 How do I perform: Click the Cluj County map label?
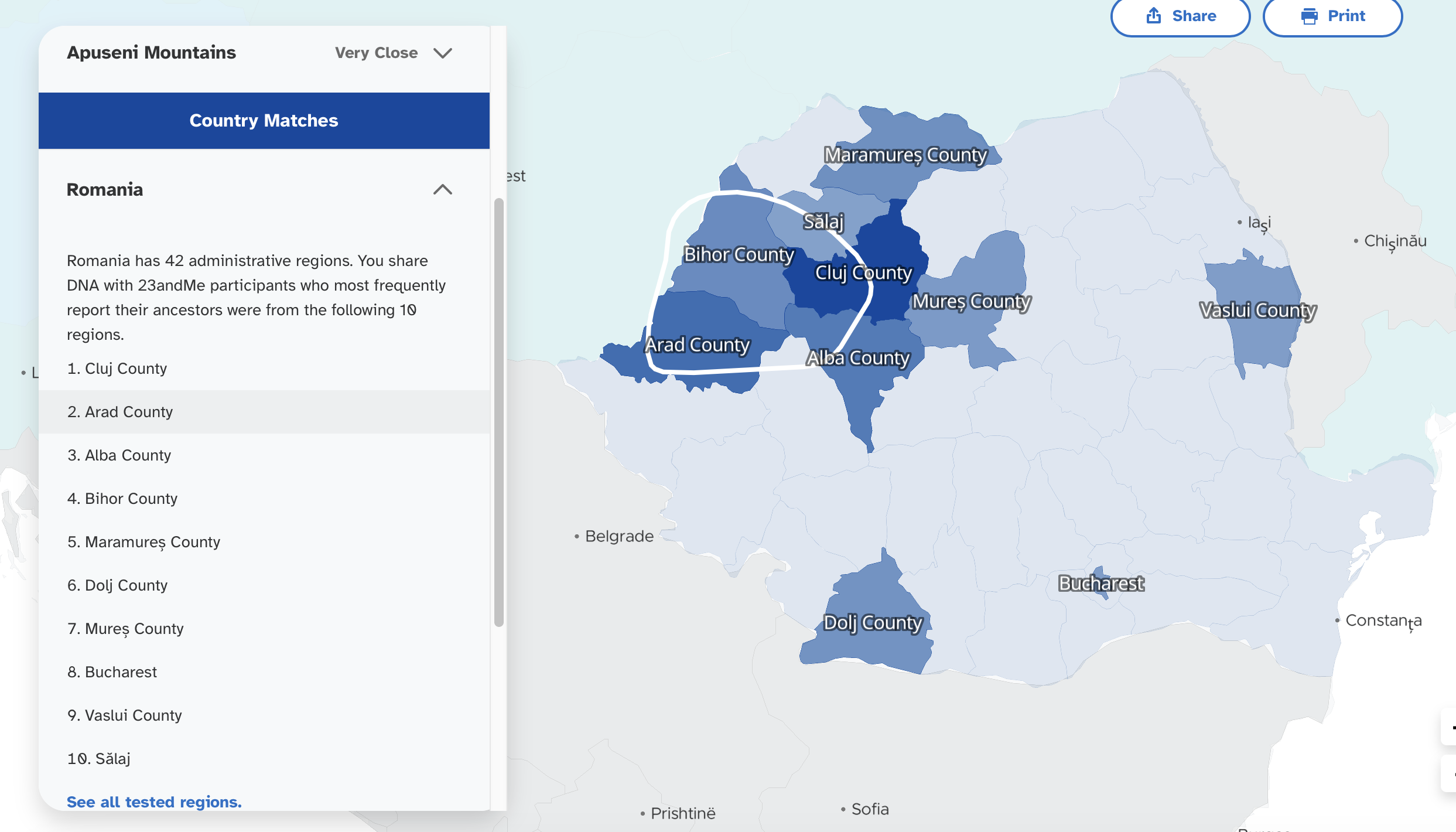click(863, 272)
